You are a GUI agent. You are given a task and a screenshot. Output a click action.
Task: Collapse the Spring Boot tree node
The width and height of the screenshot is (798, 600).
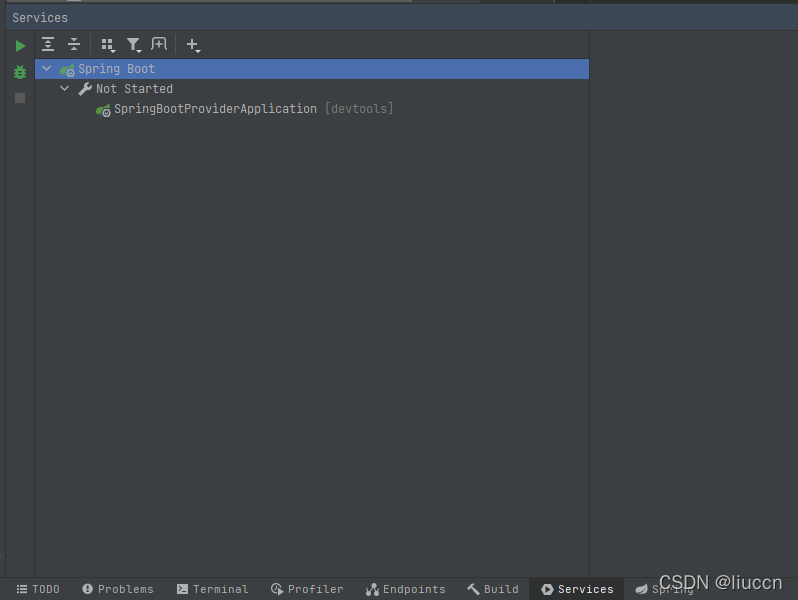pyautogui.click(x=46, y=68)
